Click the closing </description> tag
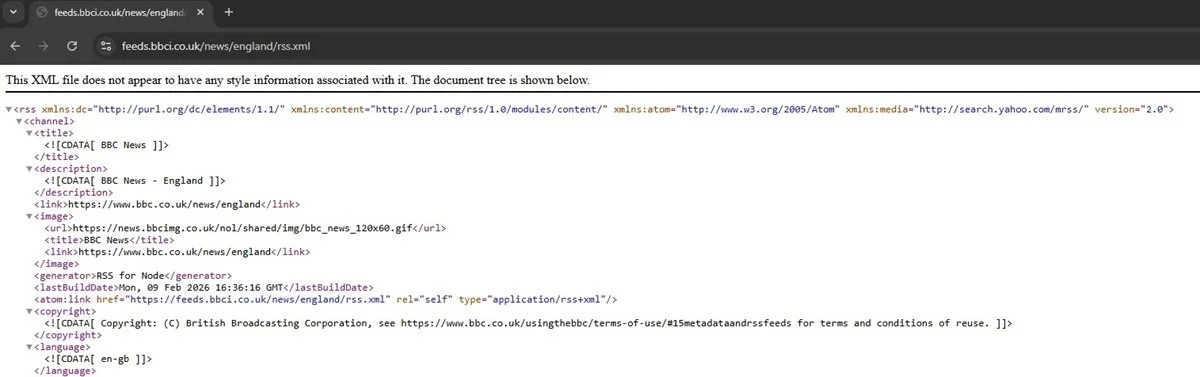Image resolution: width=1200 pixels, height=377 pixels. [74, 192]
